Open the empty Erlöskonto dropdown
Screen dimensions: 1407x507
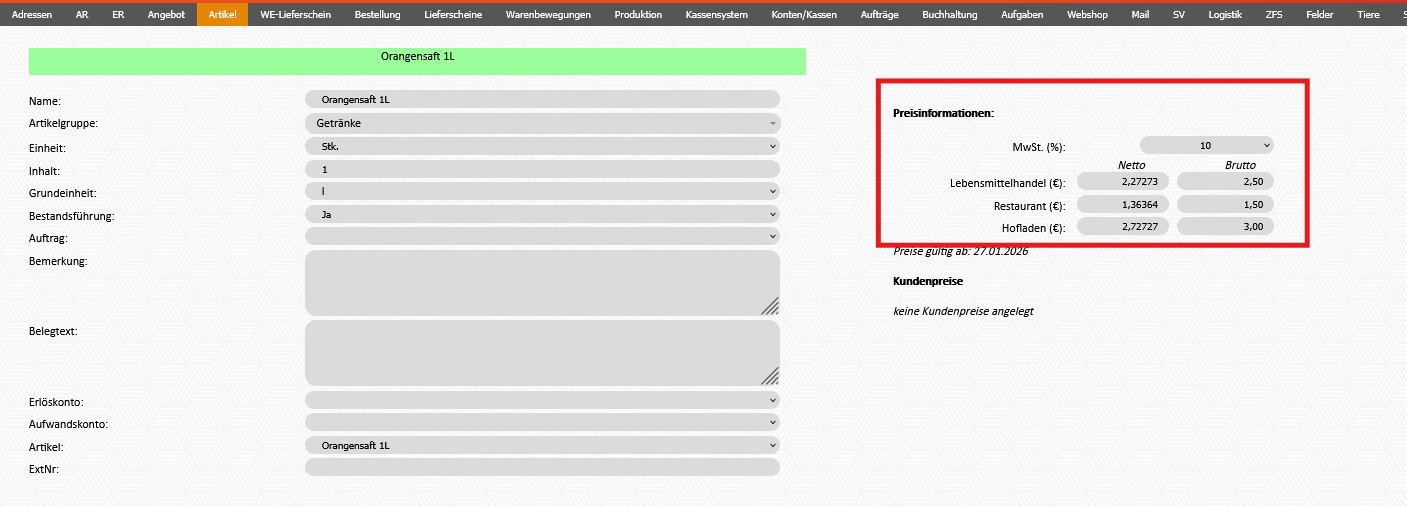click(x=542, y=400)
